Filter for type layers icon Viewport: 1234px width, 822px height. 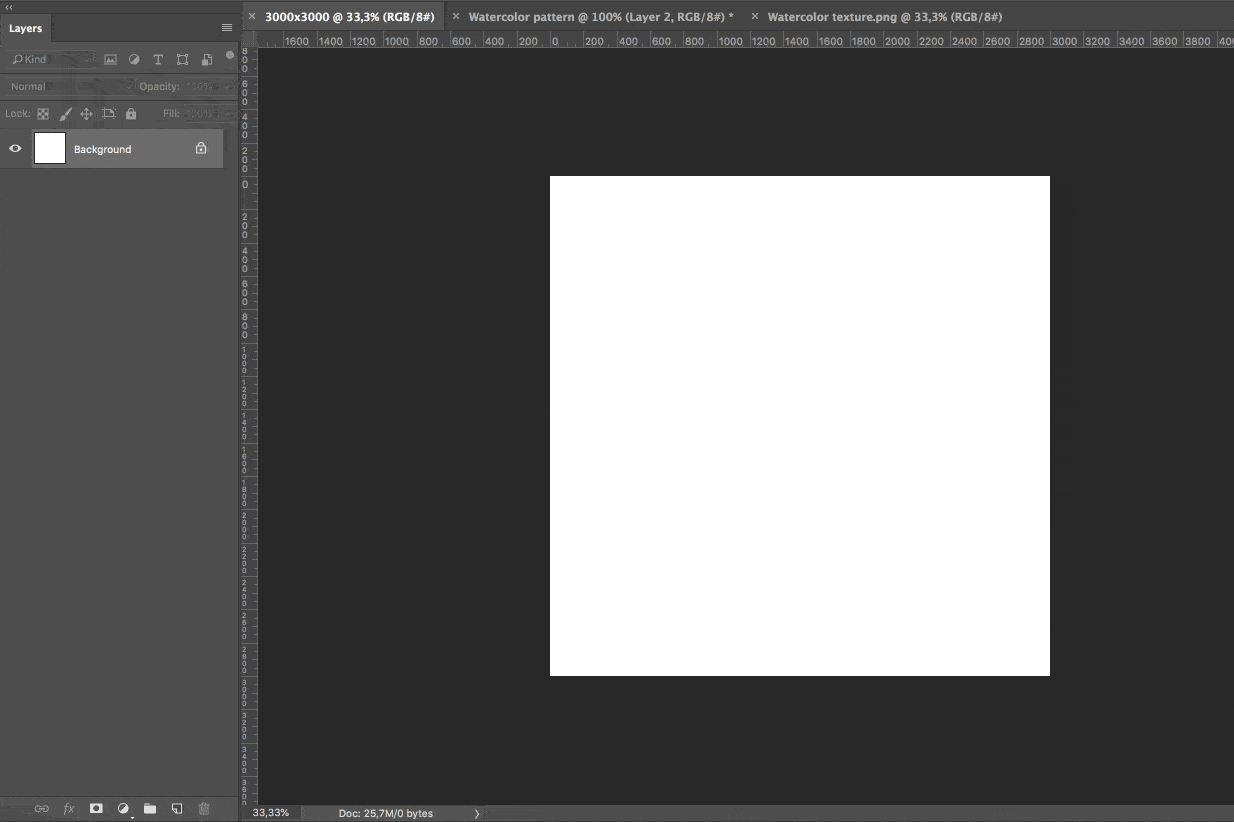tap(158, 60)
